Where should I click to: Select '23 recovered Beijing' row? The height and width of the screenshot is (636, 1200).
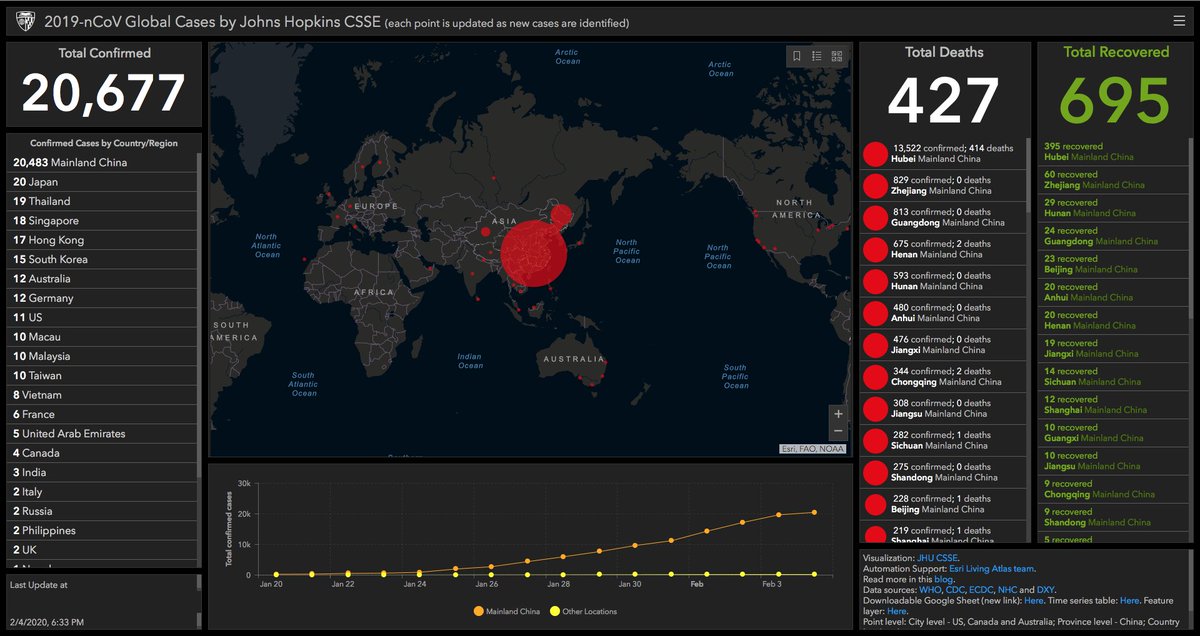tap(1113, 264)
